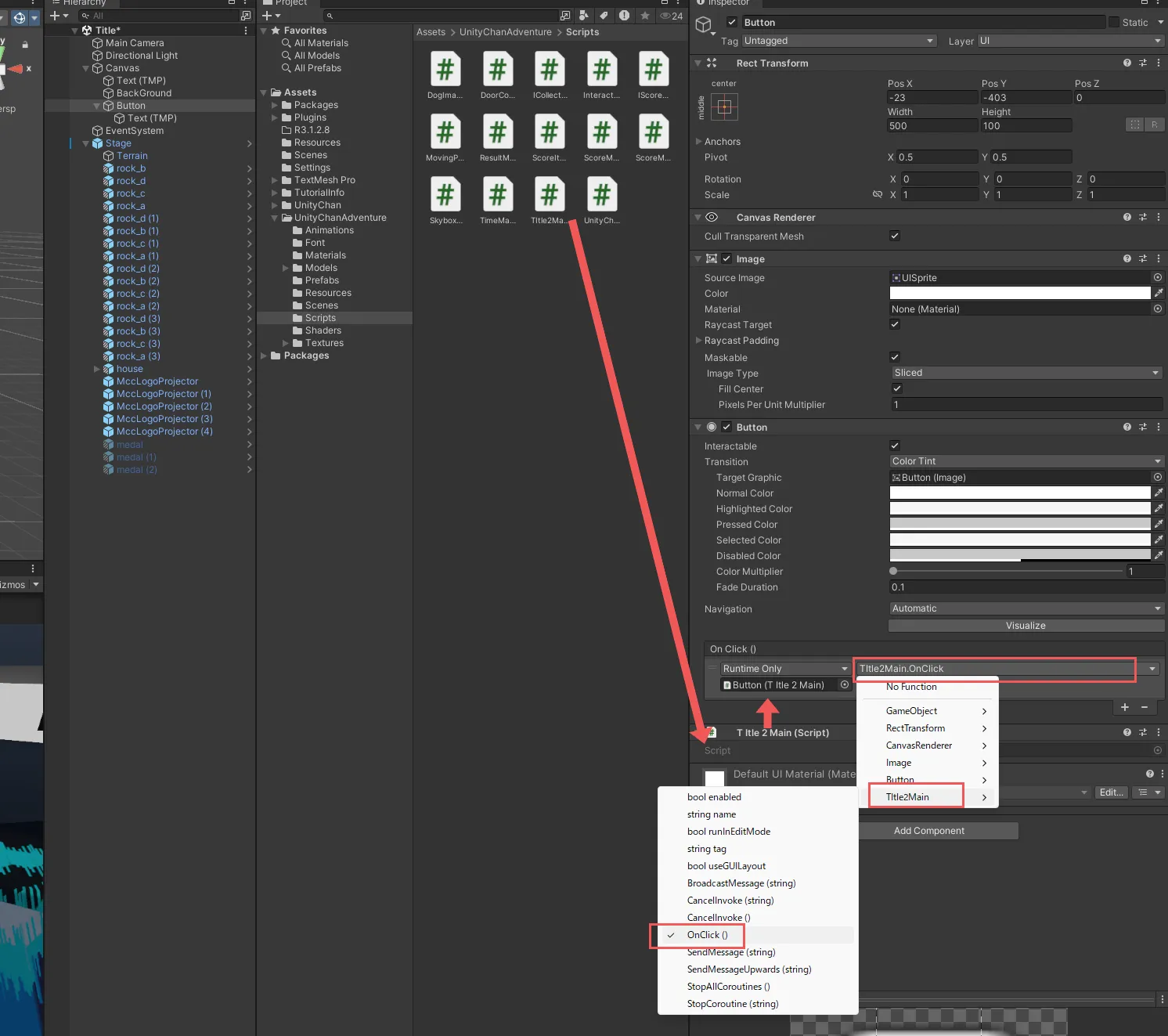Open the Transition Color Tint dropdown
Image resolution: width=1168 pixels, height=1036 pixels.
[x=1026, y=462]
